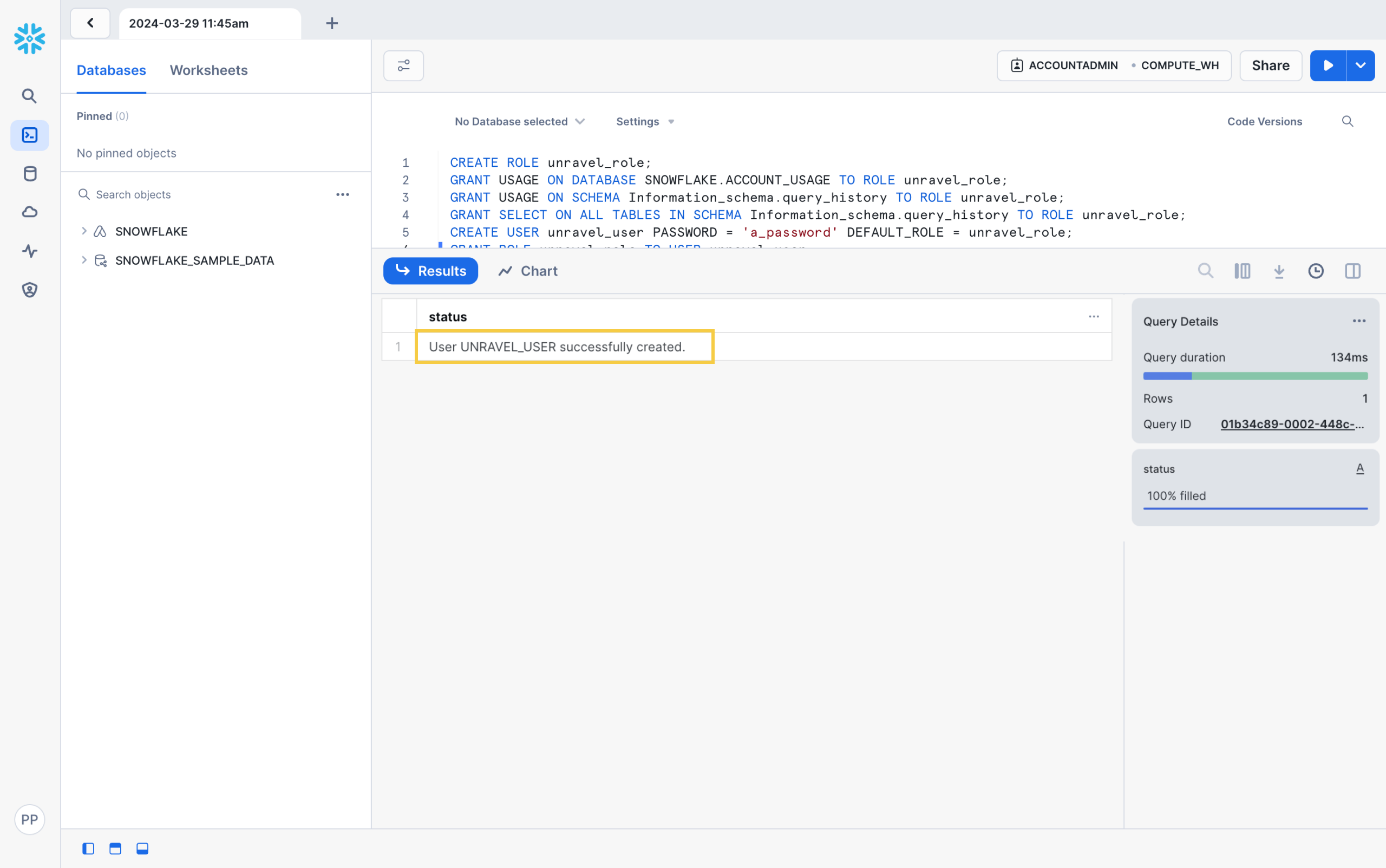Open the Admin shield sidebar icon
Screen dimensions: 1386x868
click(x=29, y=290)
